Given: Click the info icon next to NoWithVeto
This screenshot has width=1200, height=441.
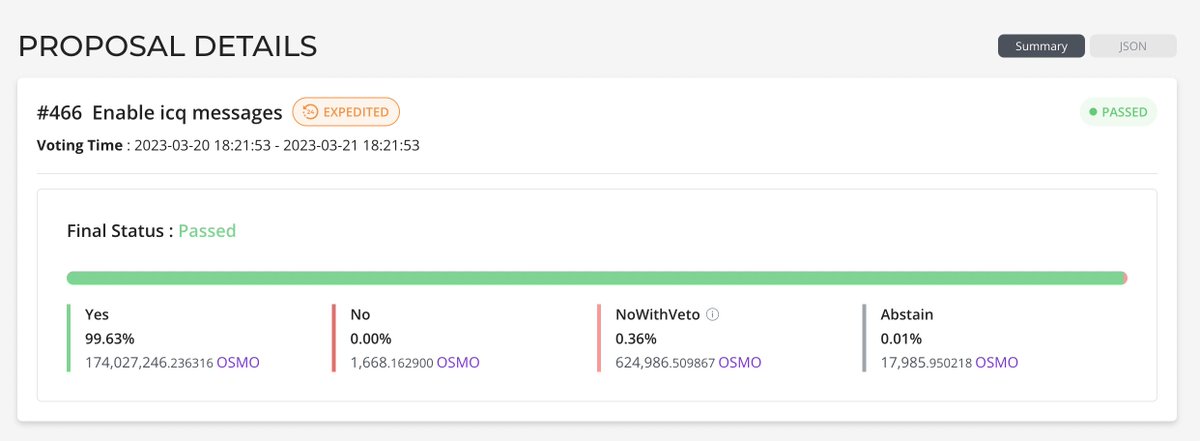Looking at the screenshot, I should coord(713,314).
